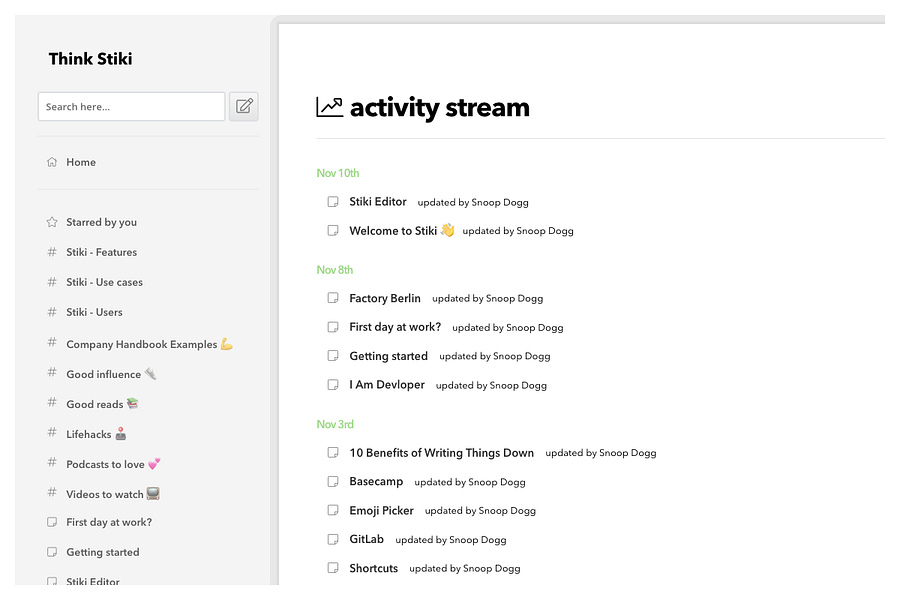Click the note icon beside sidebar First day at work?
This screenshot has height=600, width=900.
[52, 522]
